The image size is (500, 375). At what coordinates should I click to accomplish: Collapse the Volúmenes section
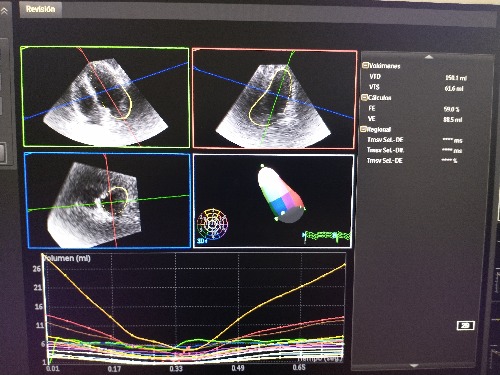(365, 65)
